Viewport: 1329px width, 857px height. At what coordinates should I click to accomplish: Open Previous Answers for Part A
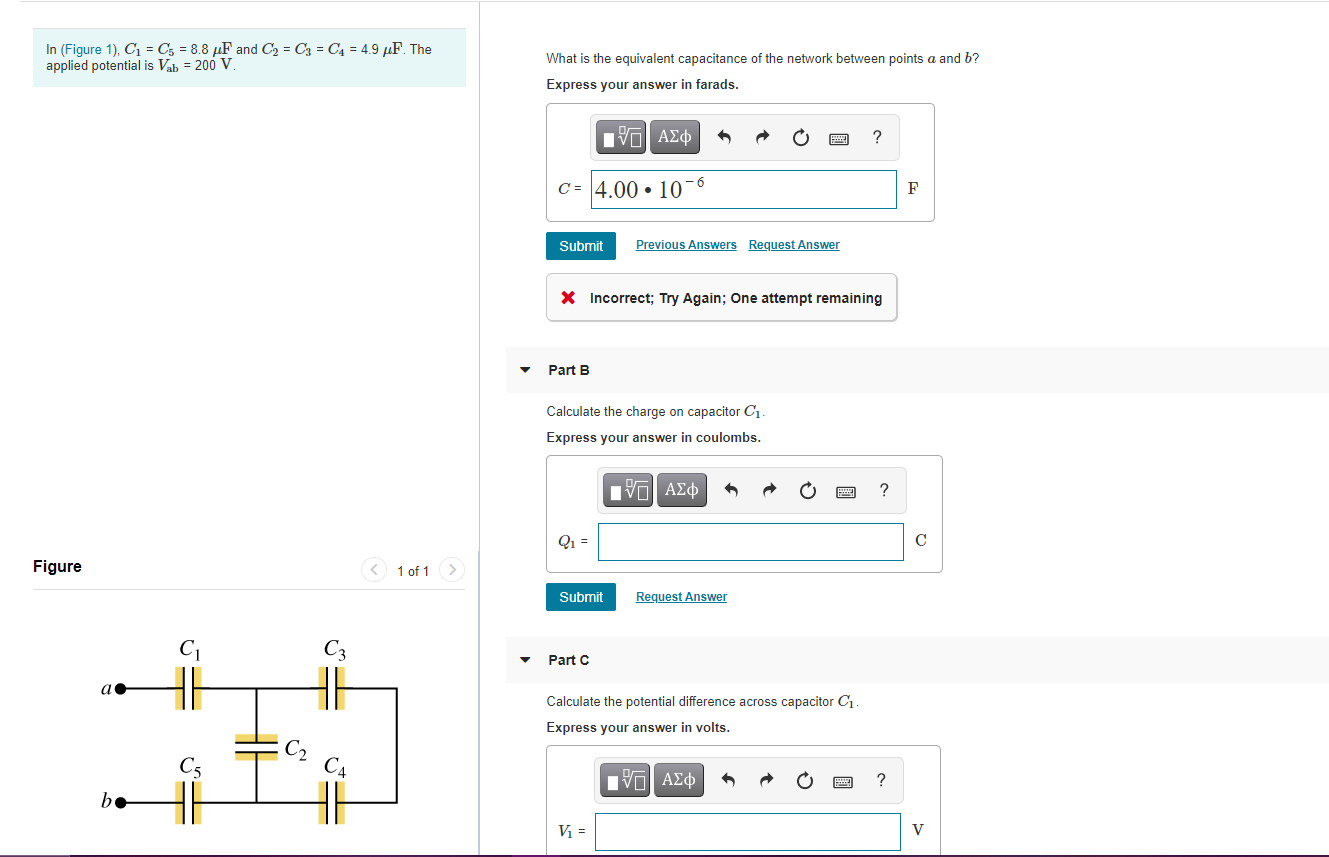[686, 244]
